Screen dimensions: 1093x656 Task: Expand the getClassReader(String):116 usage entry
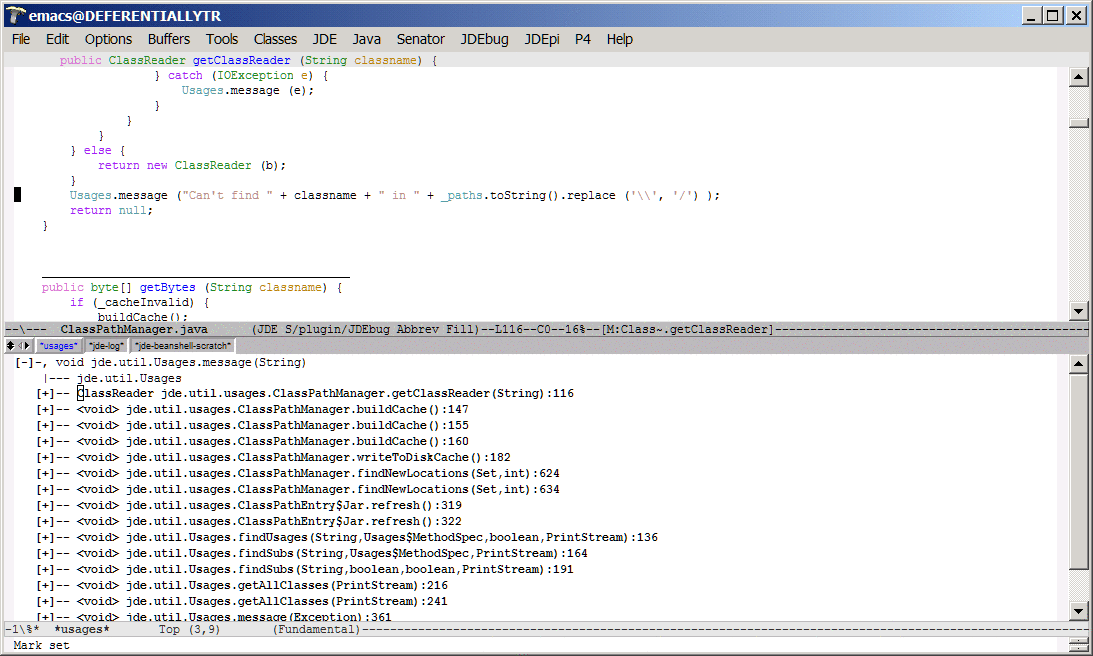(x=45, y=394)
